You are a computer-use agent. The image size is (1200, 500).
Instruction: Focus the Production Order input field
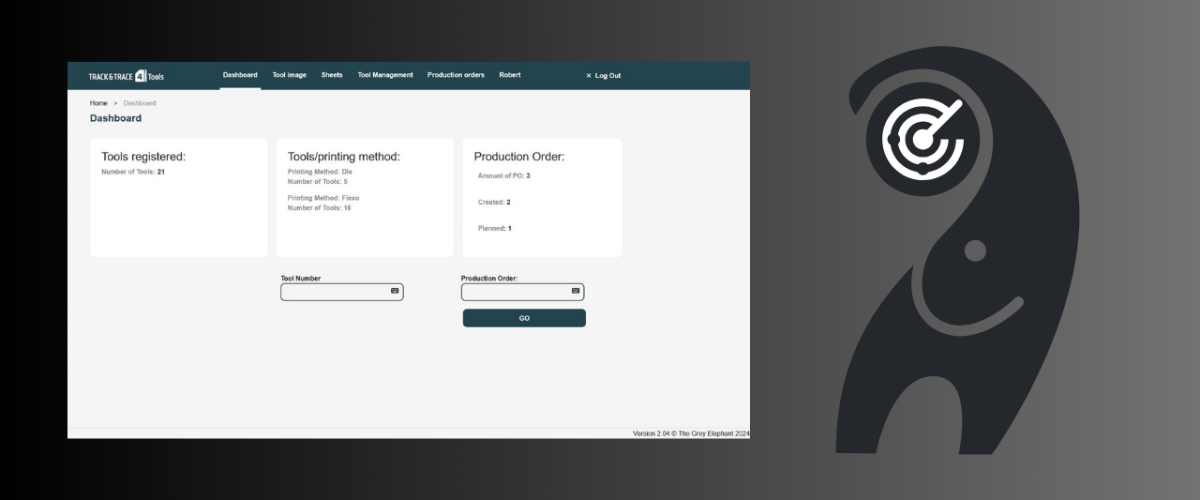click(x=522, y=292)
